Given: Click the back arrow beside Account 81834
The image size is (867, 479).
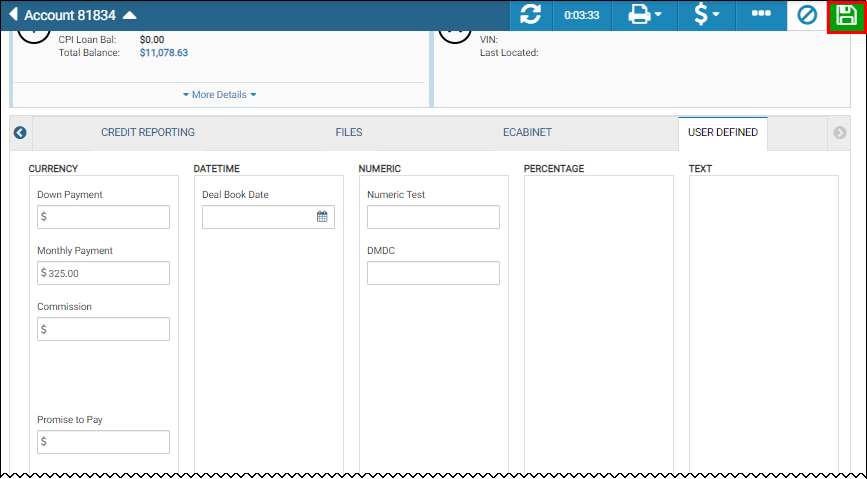Looking at the screenshot, I should [13, 15].
